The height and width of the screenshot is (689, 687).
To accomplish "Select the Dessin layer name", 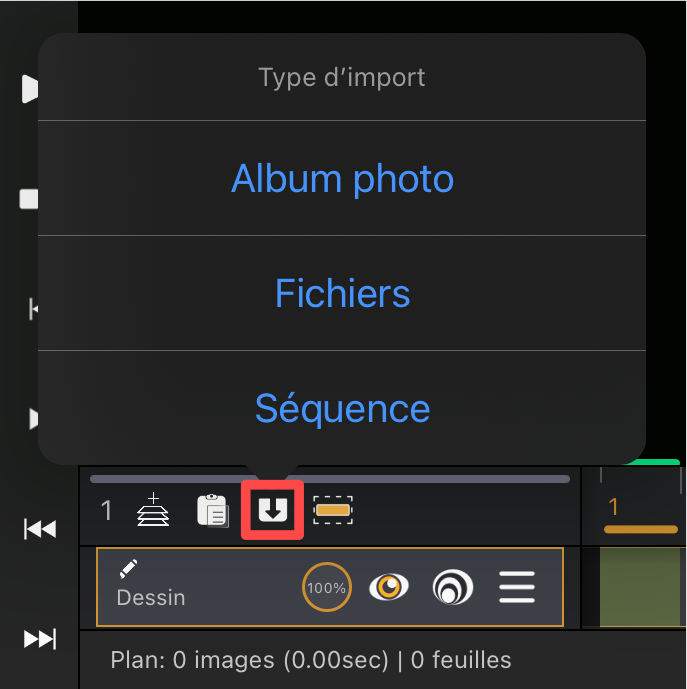I will click(151, 598).
